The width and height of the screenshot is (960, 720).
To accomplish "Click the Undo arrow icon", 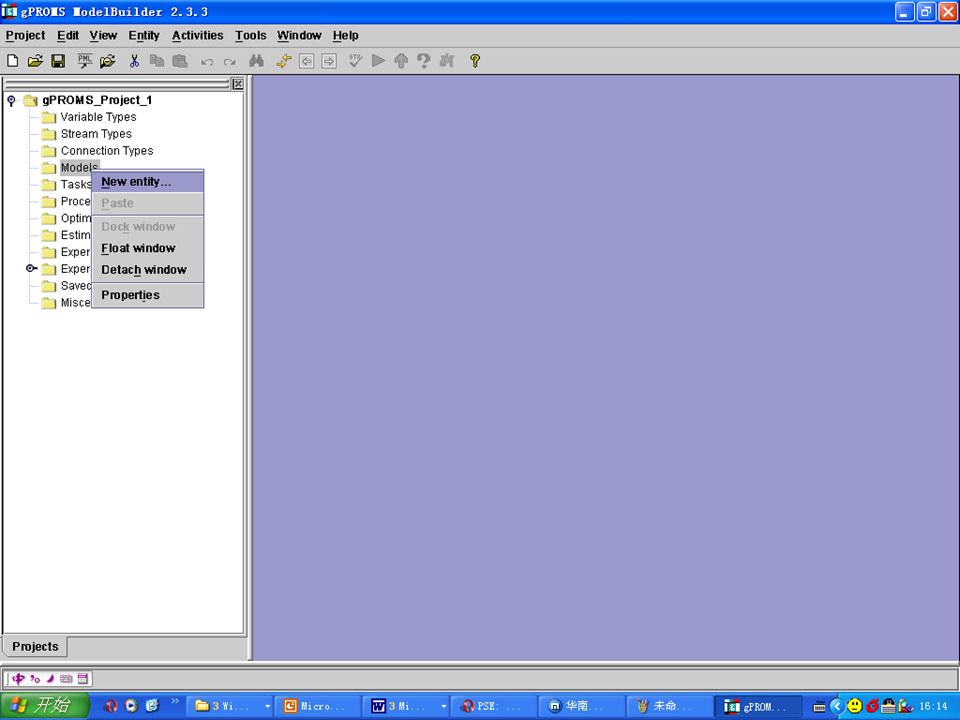I will coord(207,61).
